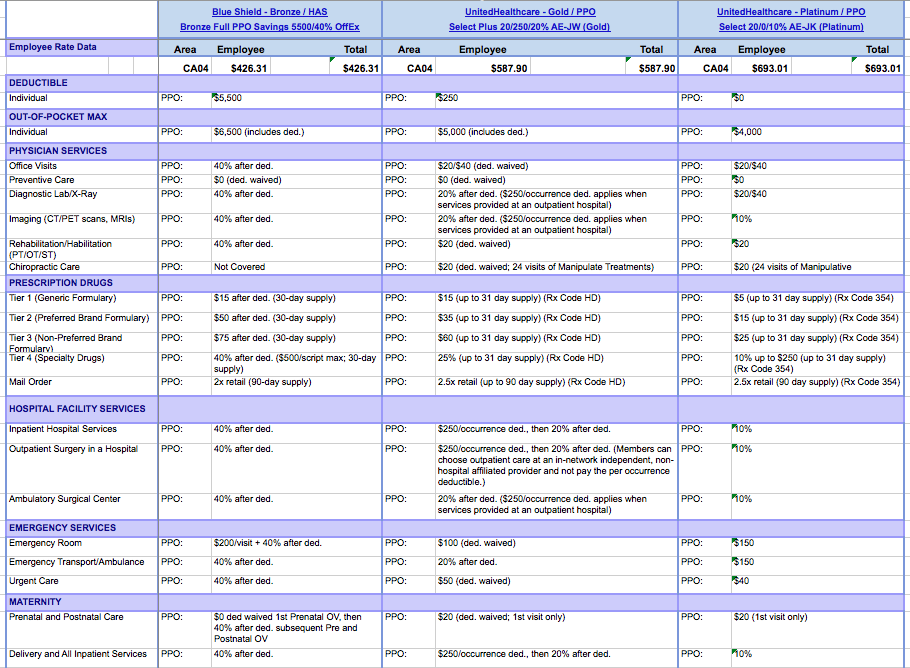Select the 10% up to $250 specialty cell
This screenshot has height=668, width=910.
coord(817,364)
